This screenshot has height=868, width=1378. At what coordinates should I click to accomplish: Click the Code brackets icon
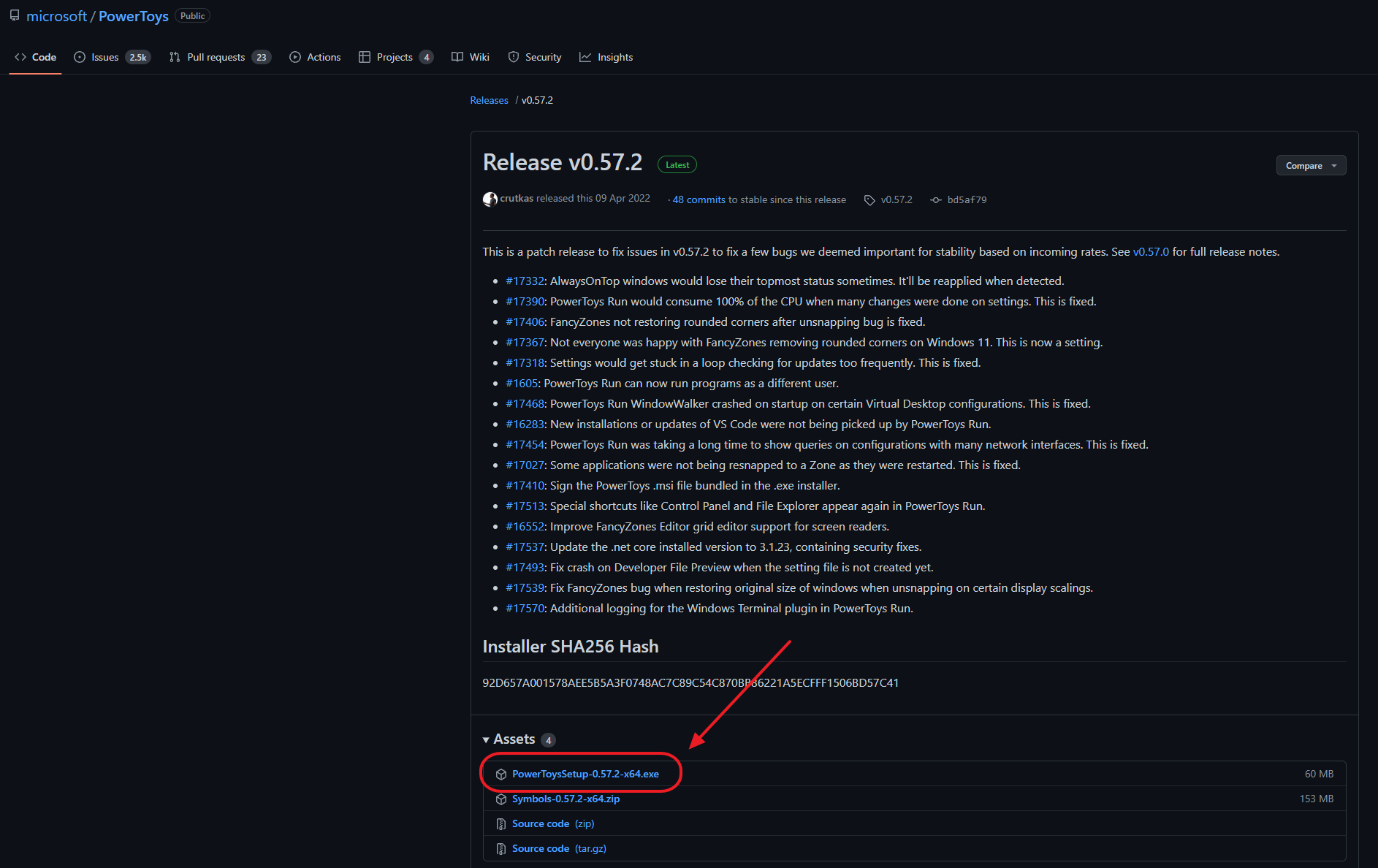tap(20, 57)
